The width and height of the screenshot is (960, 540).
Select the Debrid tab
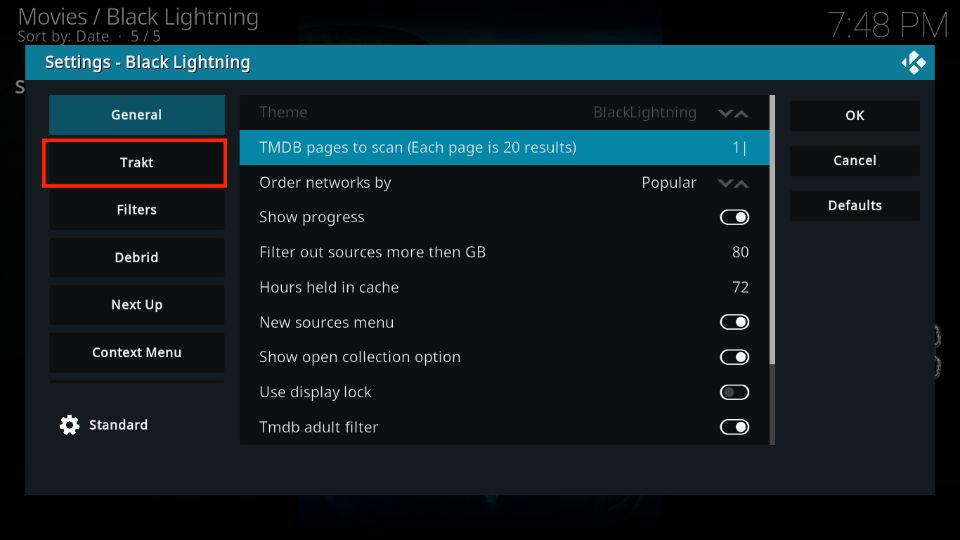(137, 257)
